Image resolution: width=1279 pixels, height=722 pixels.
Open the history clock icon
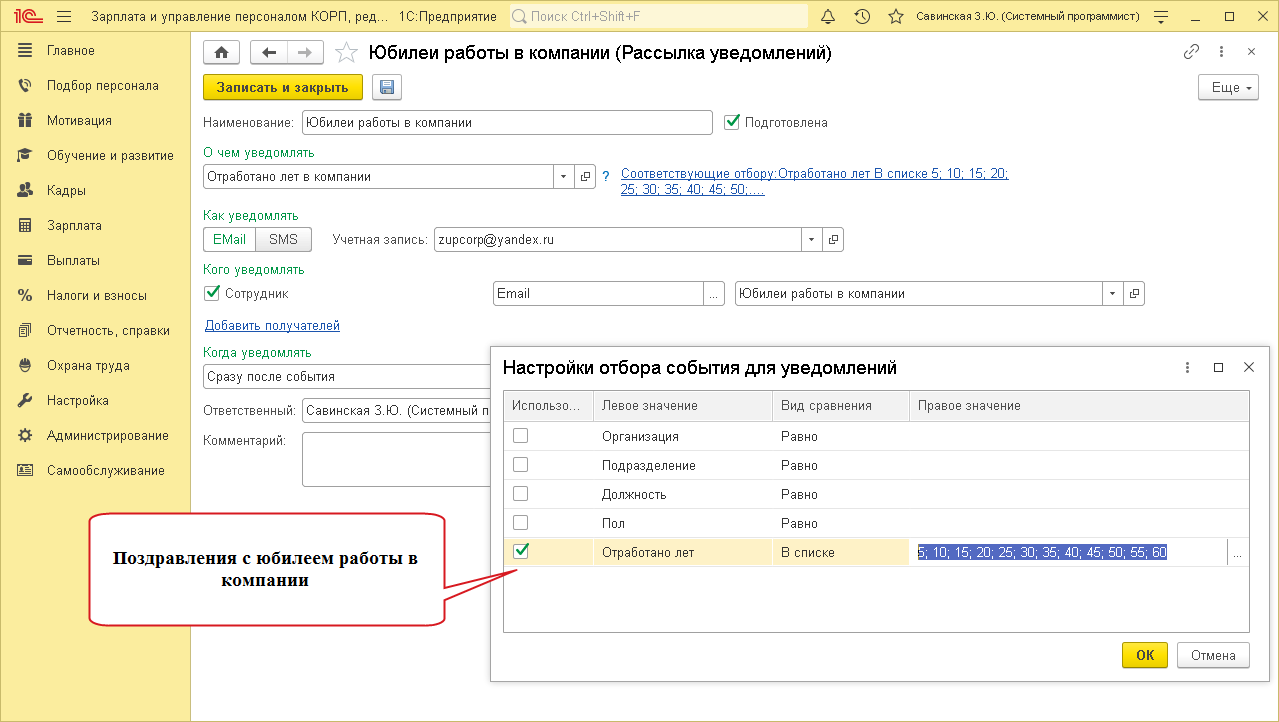point(862,17)
